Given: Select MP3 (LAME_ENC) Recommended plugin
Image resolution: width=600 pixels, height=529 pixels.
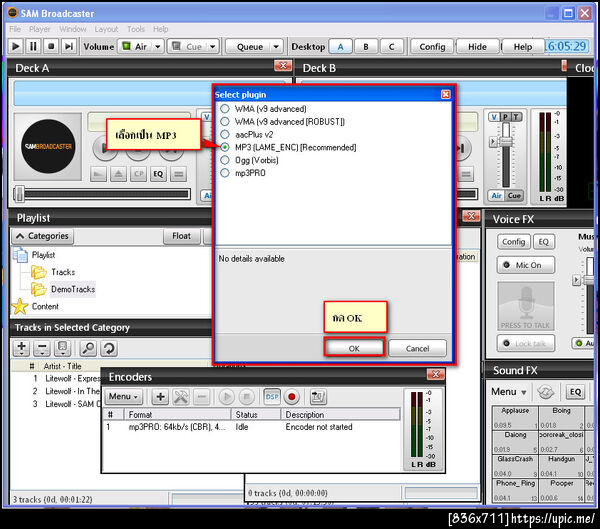Looking at the screenshot, I should point(289,147).
